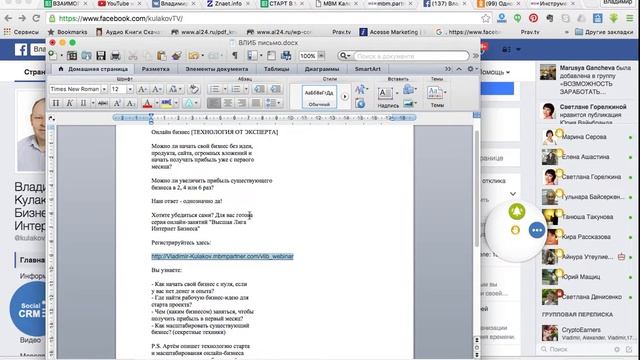
Task: Click the Word vertical scrollbar thumb
Action: coord(476,189)
